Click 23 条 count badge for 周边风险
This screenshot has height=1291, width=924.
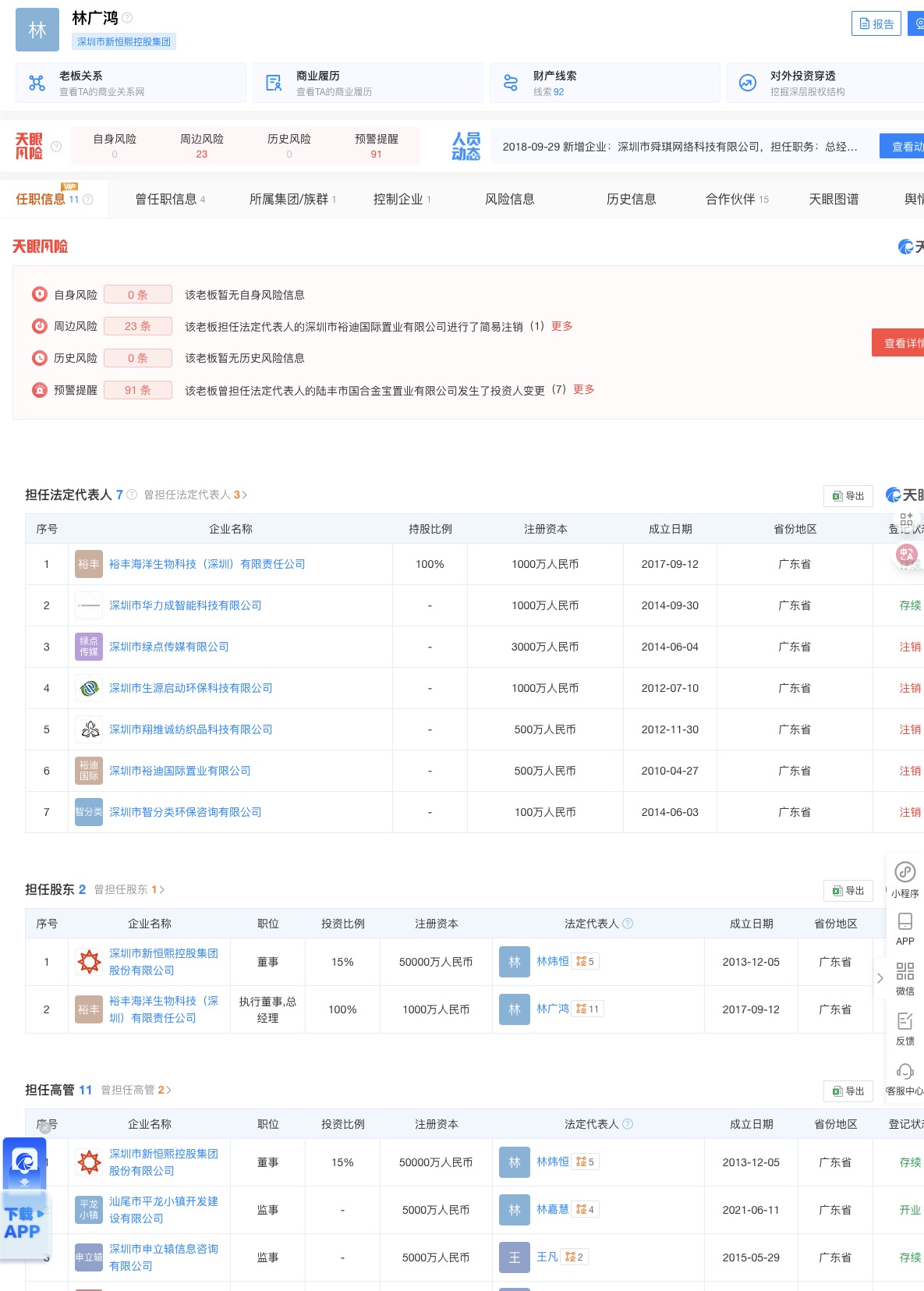[x=138, y=326]
